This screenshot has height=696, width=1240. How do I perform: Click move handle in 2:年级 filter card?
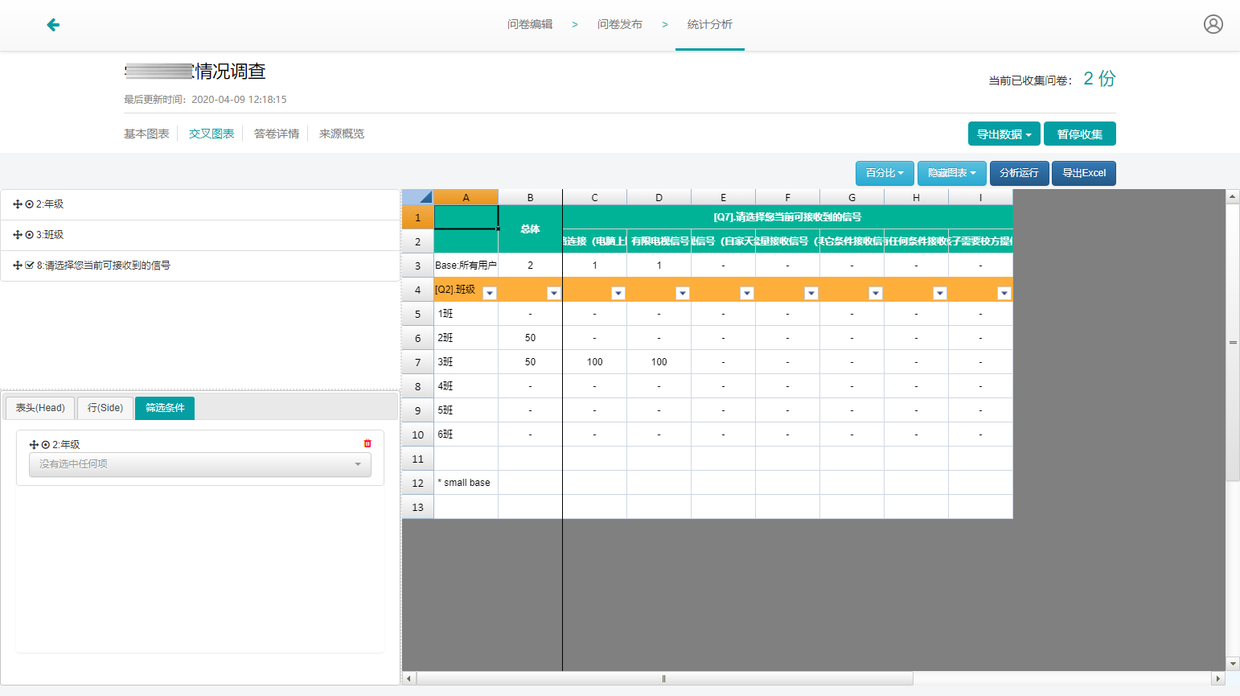(x=34, y=445)
